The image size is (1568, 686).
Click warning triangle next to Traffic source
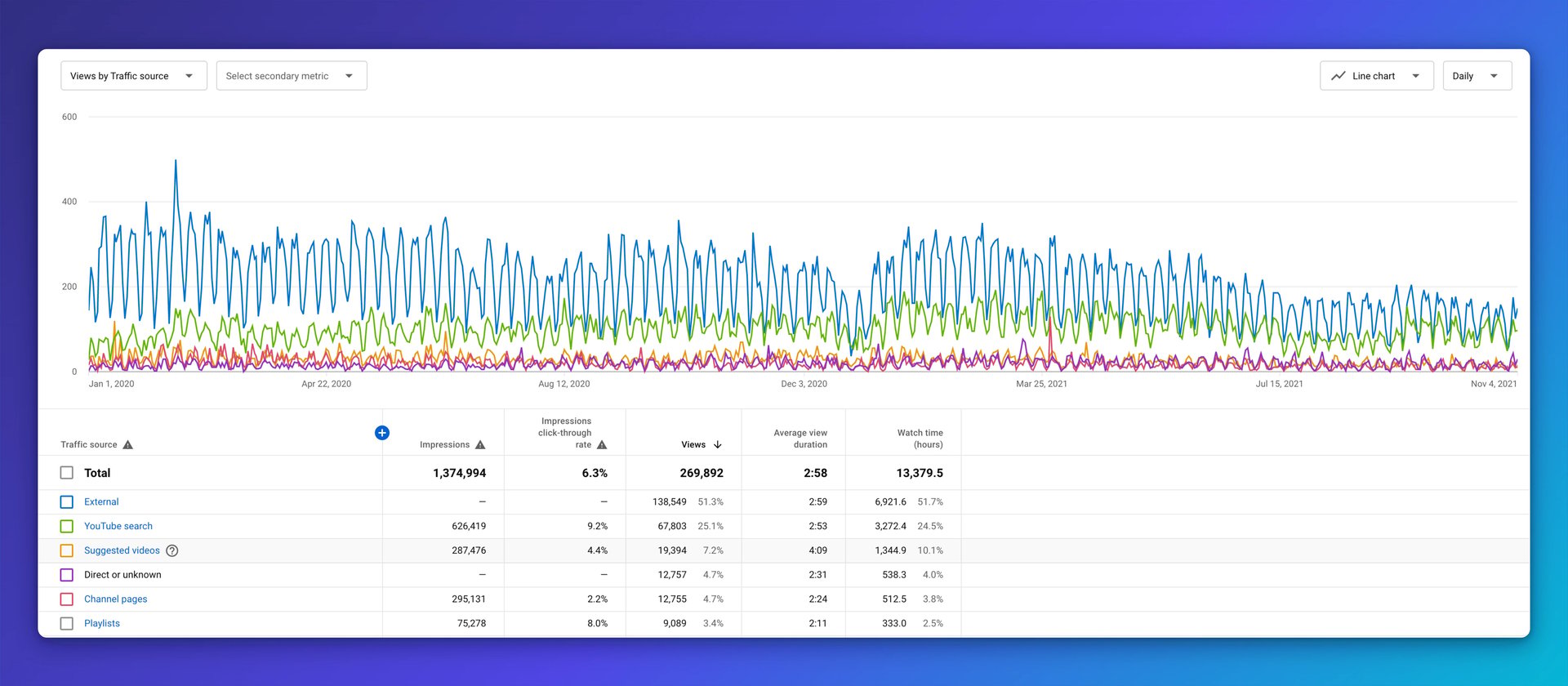127,445
